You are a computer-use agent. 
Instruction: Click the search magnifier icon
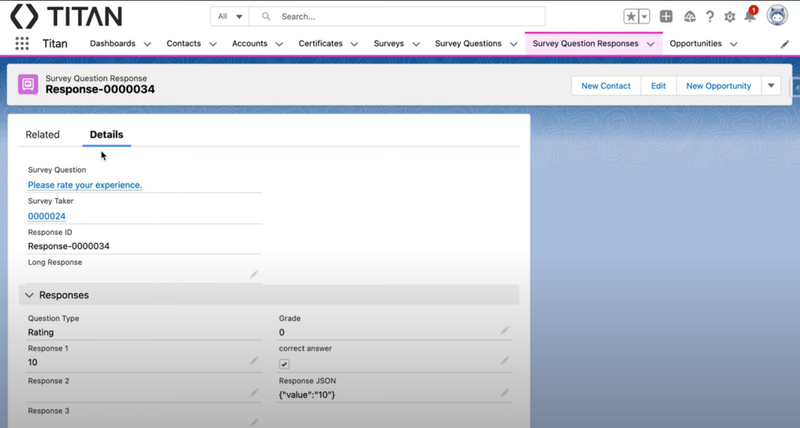point(266,16)
